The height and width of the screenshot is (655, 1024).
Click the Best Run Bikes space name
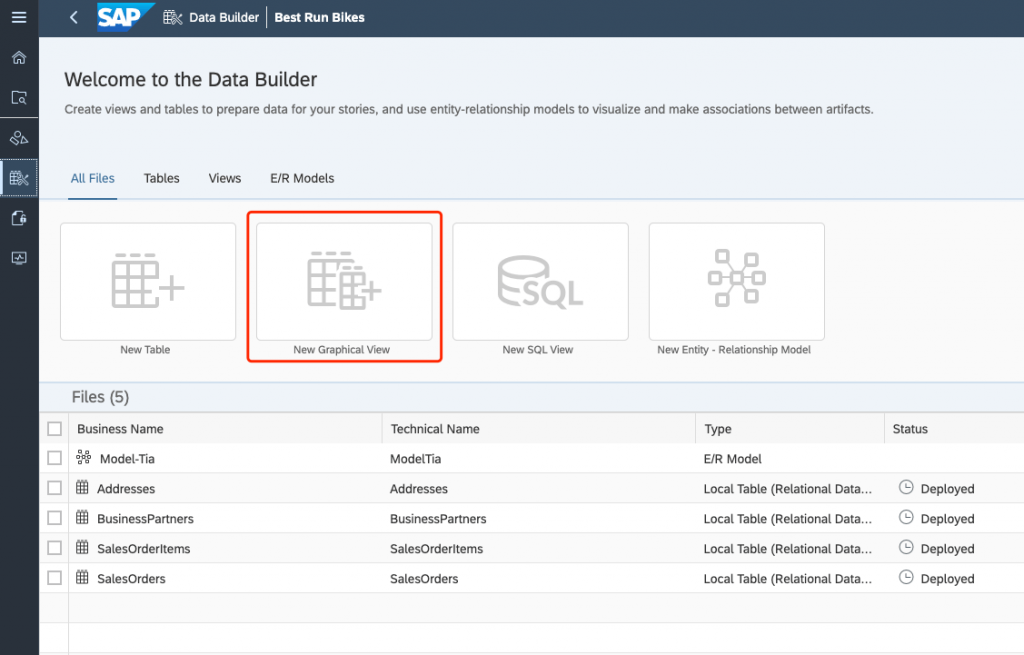click(x=319, y=18)
